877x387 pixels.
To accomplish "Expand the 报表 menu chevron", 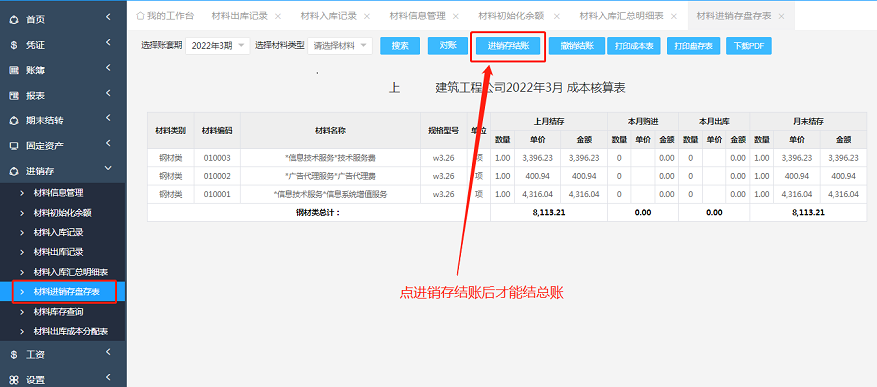I will point(108,93).
